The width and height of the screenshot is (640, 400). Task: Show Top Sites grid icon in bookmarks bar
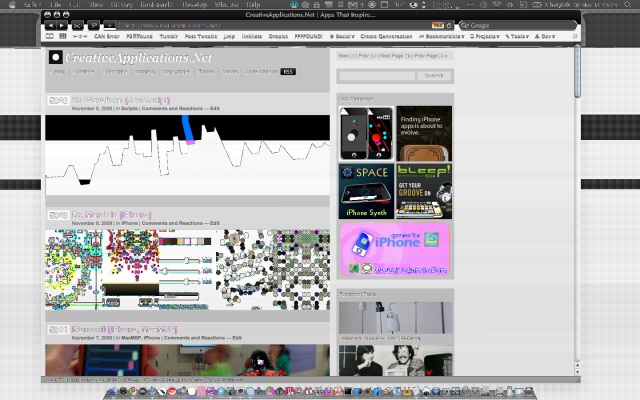pos(62,36)
